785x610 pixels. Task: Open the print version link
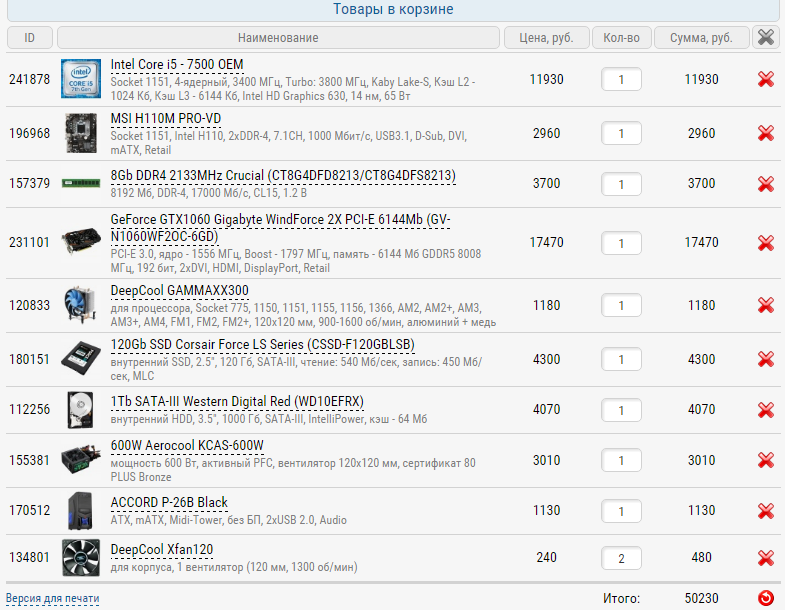pyautogui.click(x=53, y=598)
